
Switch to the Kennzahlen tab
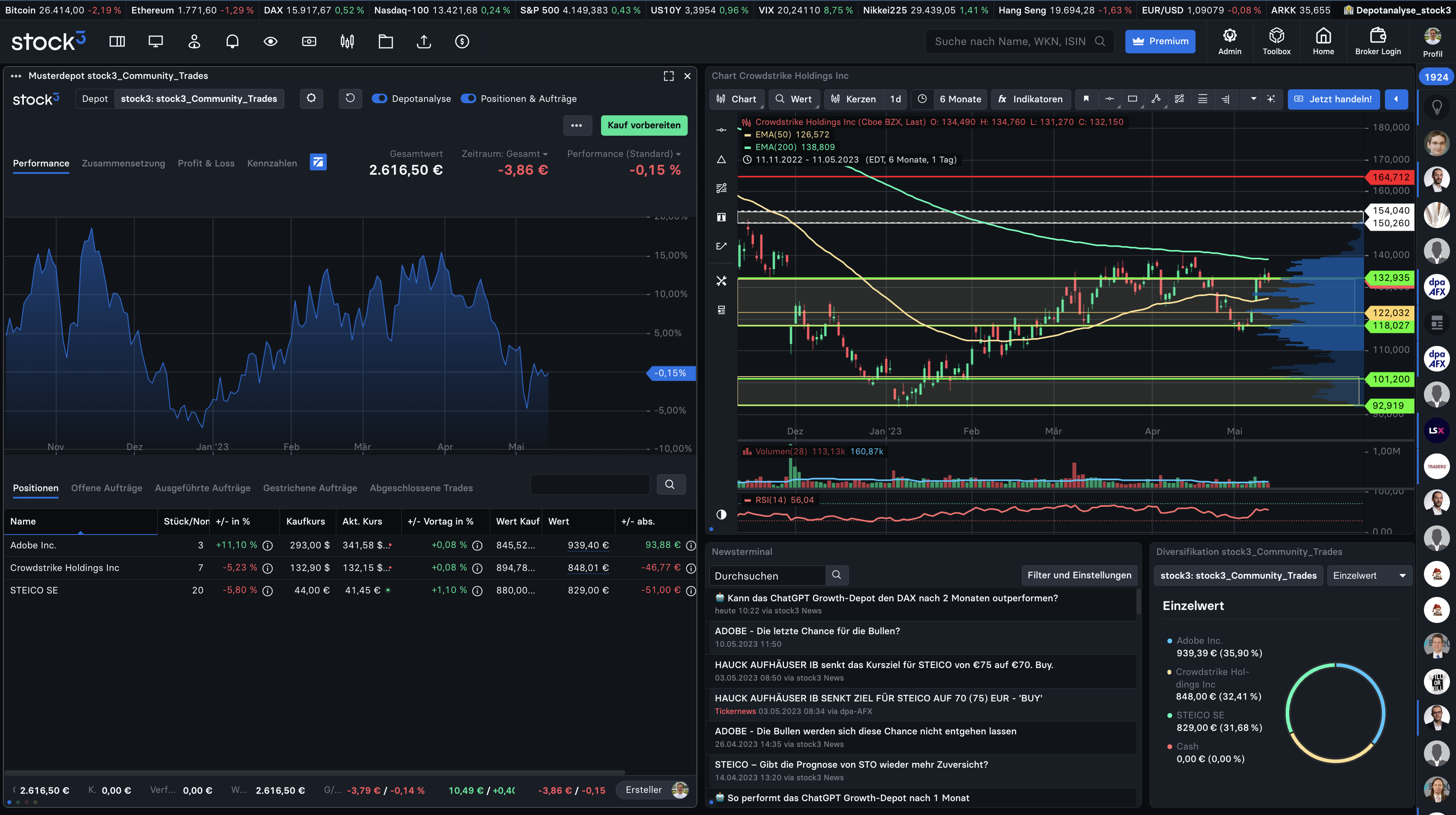tap(272, 163)
